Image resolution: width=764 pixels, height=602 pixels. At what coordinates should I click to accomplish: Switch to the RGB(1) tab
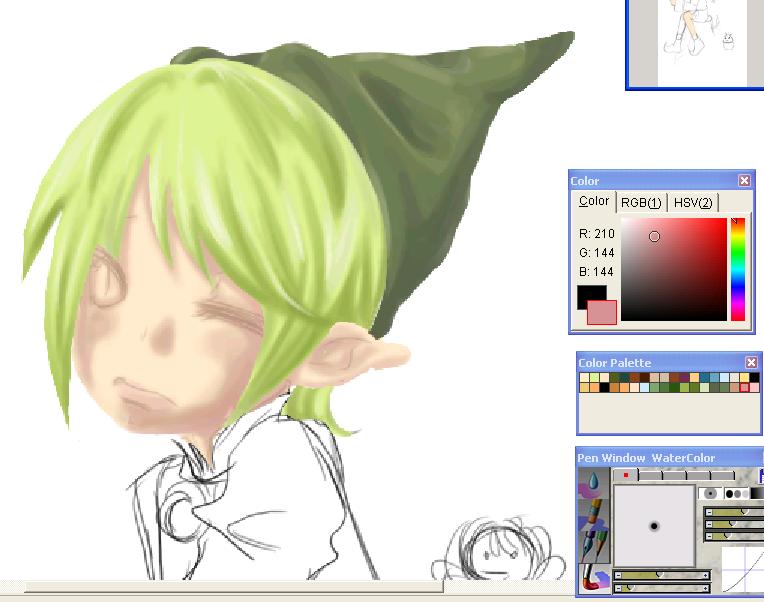coord(641,203)
